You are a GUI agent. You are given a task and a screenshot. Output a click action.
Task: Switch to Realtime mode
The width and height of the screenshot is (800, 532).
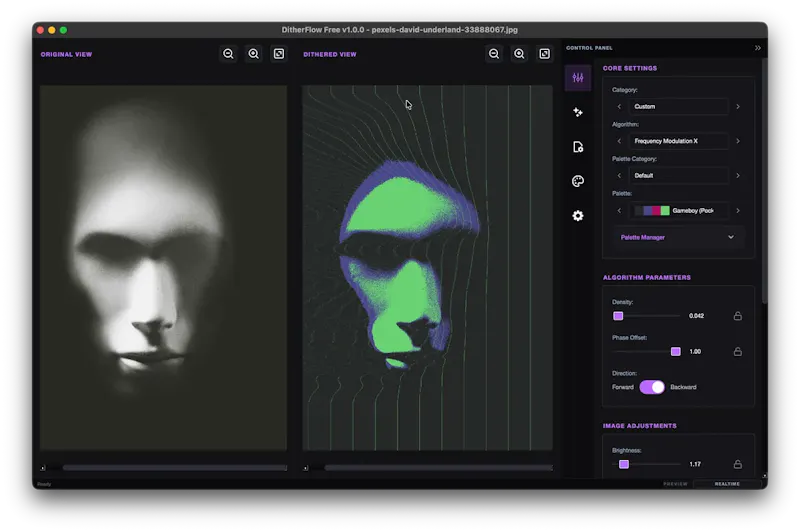click(x=727, y=484)
